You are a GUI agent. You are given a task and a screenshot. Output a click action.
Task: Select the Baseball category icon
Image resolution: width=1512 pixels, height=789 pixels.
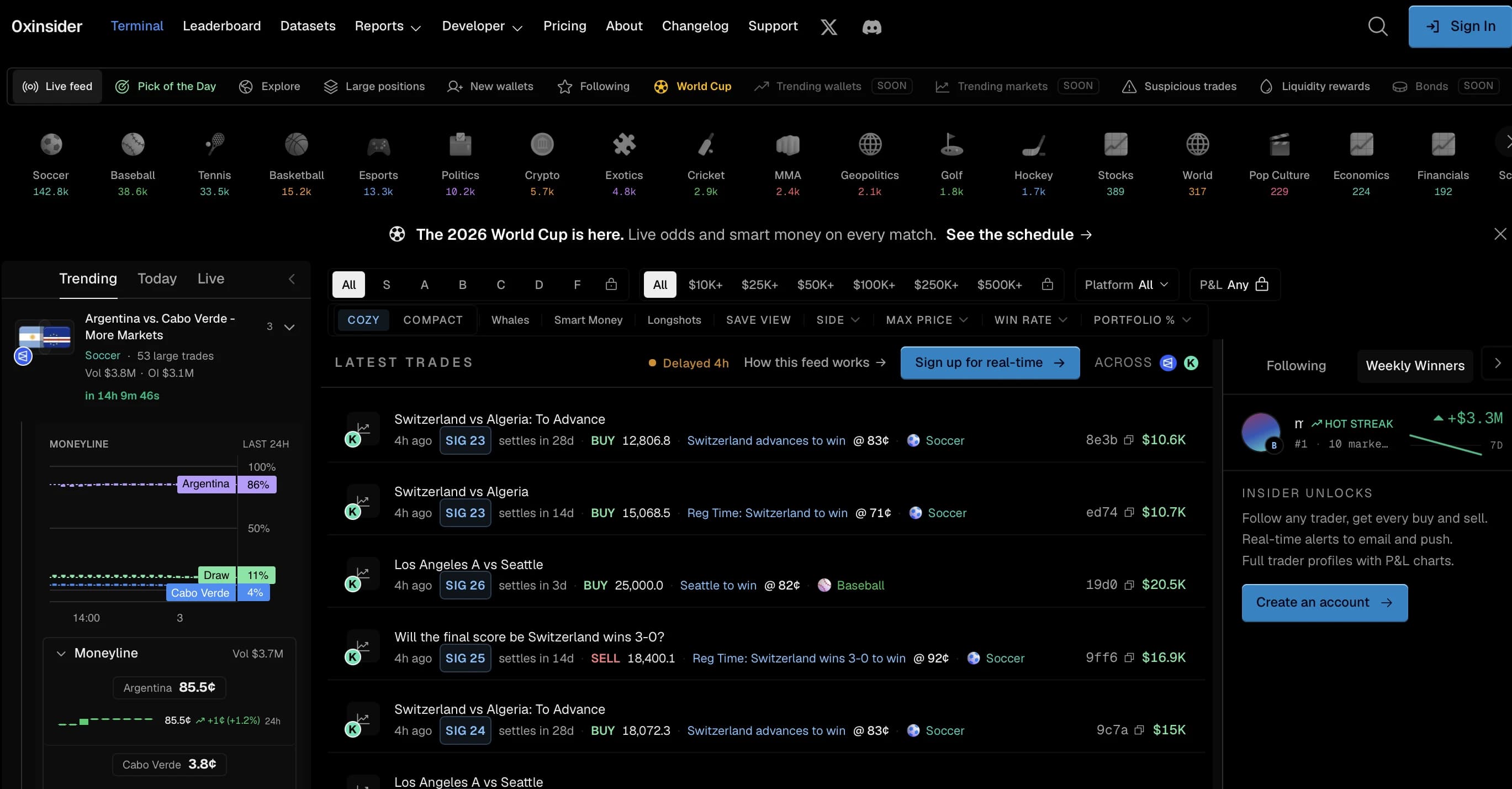point(133,144)
